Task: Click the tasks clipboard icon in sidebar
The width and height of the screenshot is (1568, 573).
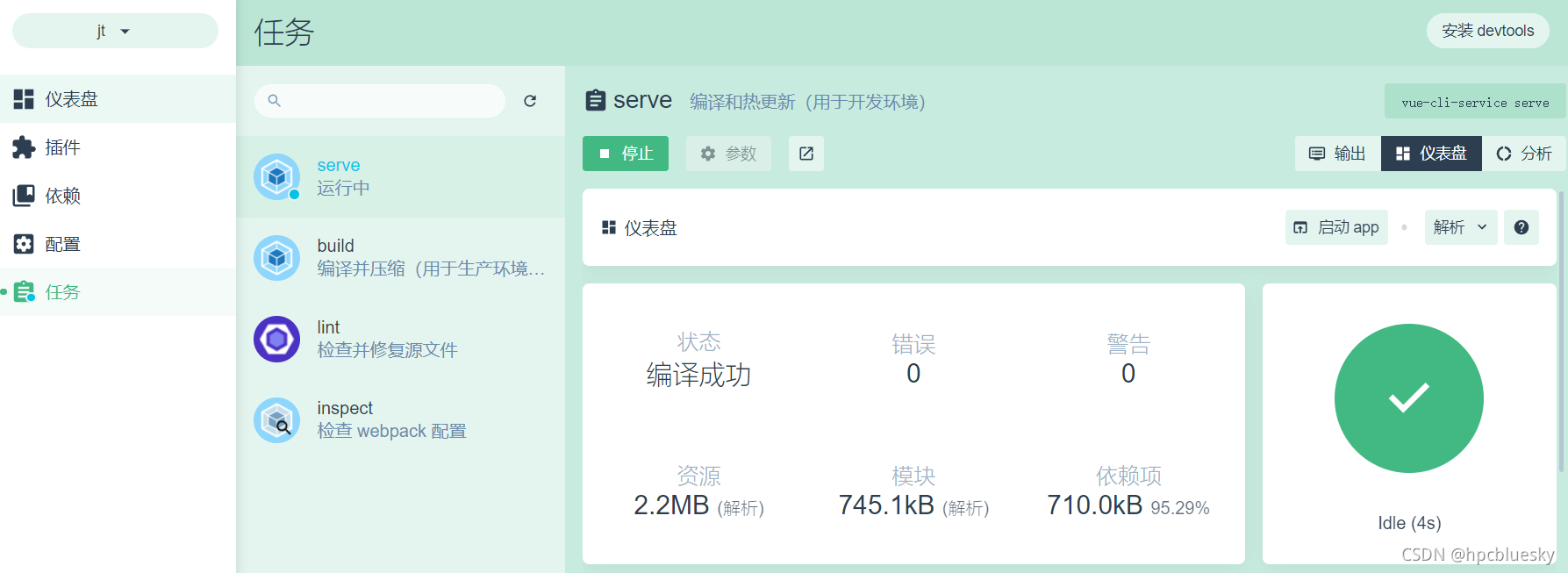Action: point(24,292)
